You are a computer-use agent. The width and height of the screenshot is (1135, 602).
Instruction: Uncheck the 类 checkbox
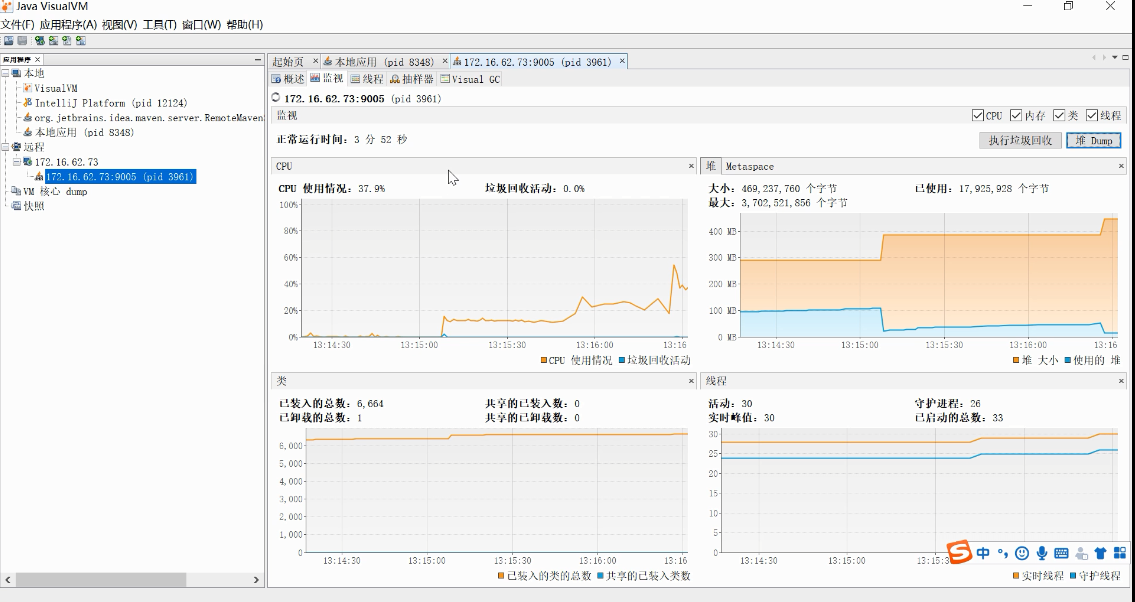[x=1060, y=115]
